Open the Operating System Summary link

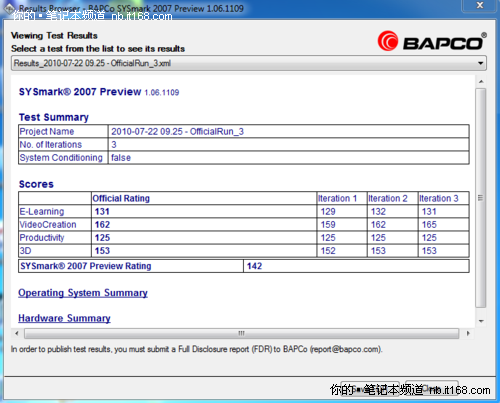click(x=83, y=293)
